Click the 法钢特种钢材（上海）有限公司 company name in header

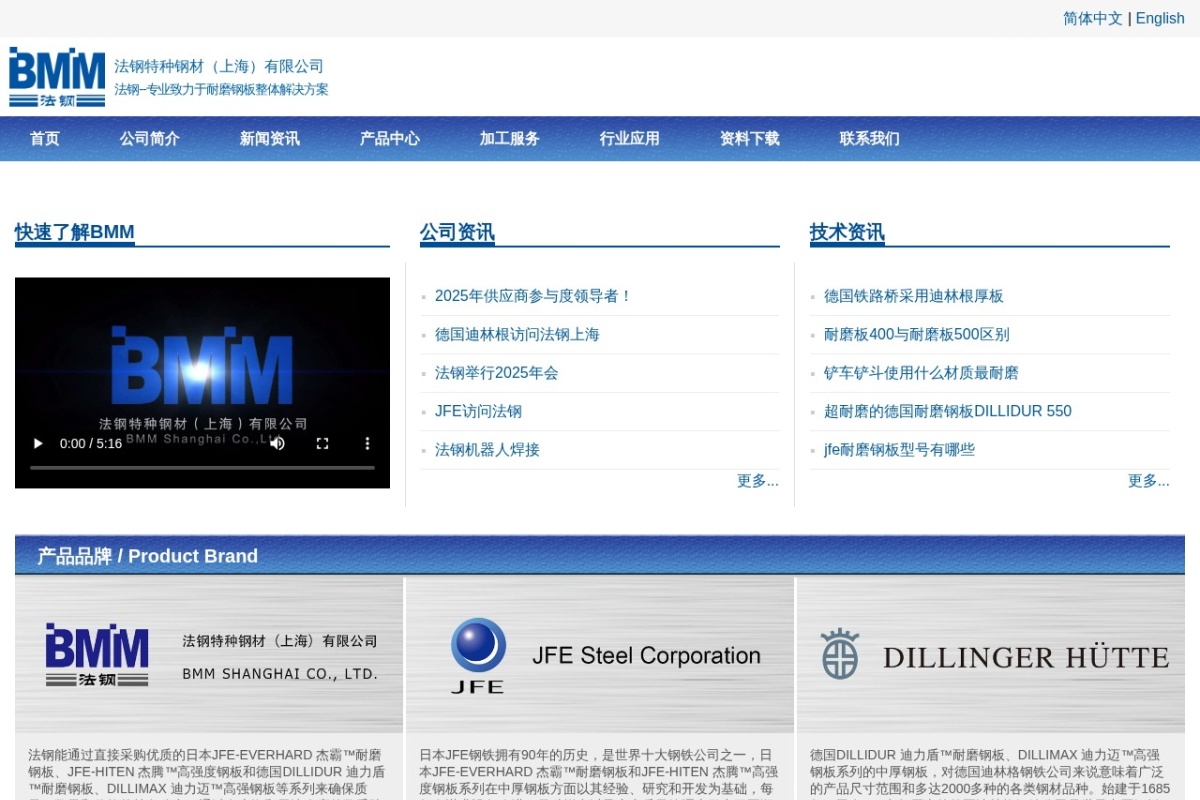point(219,66)
